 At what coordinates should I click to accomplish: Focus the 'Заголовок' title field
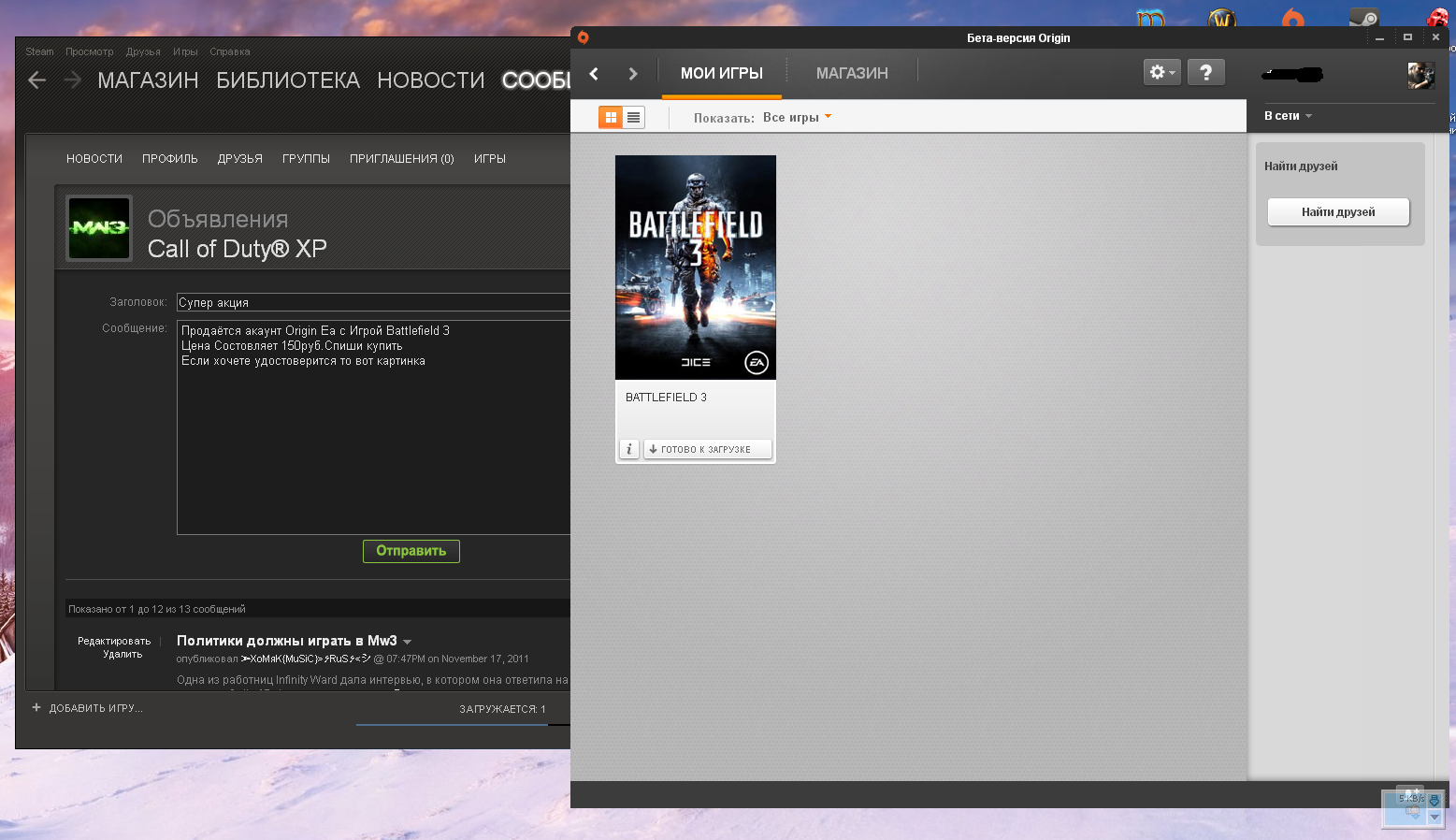tap(373, 302)
